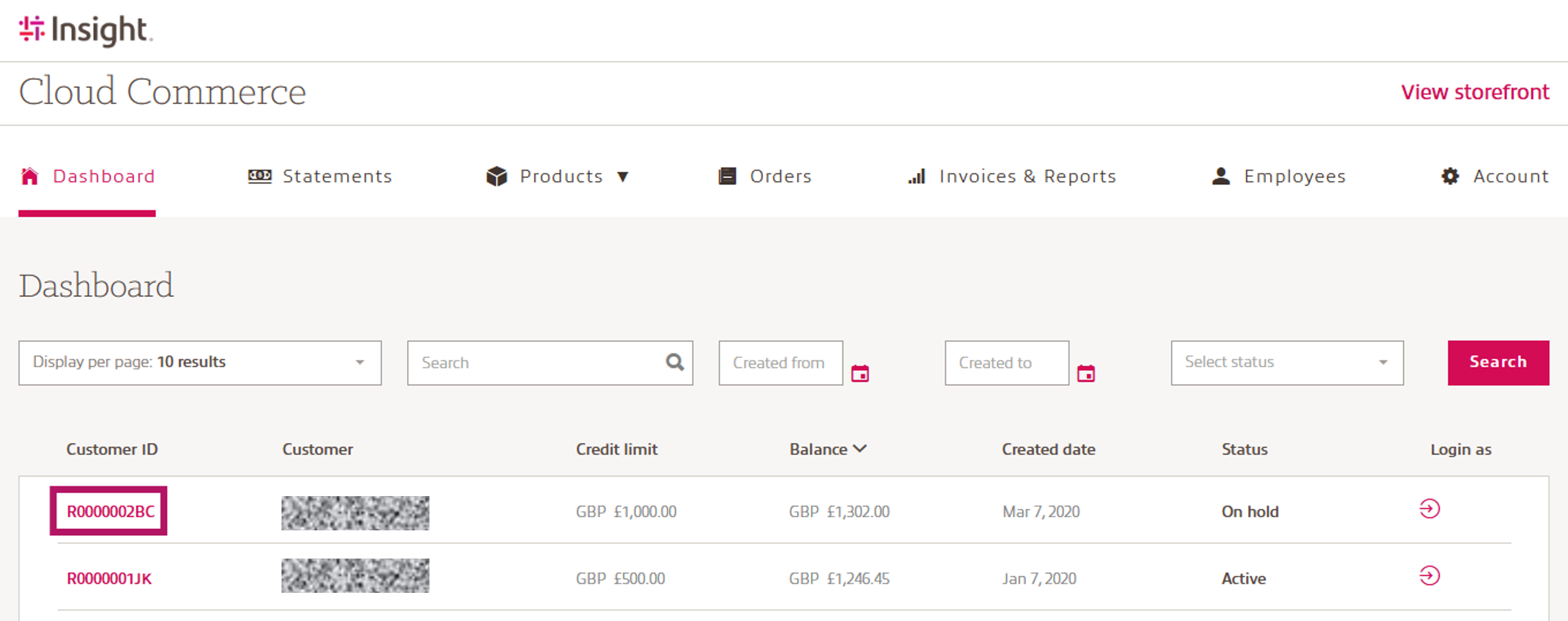This screenshot has width=1568, height=621.
Task: Click the Dashboard home icon
Action: click(29, 176)
